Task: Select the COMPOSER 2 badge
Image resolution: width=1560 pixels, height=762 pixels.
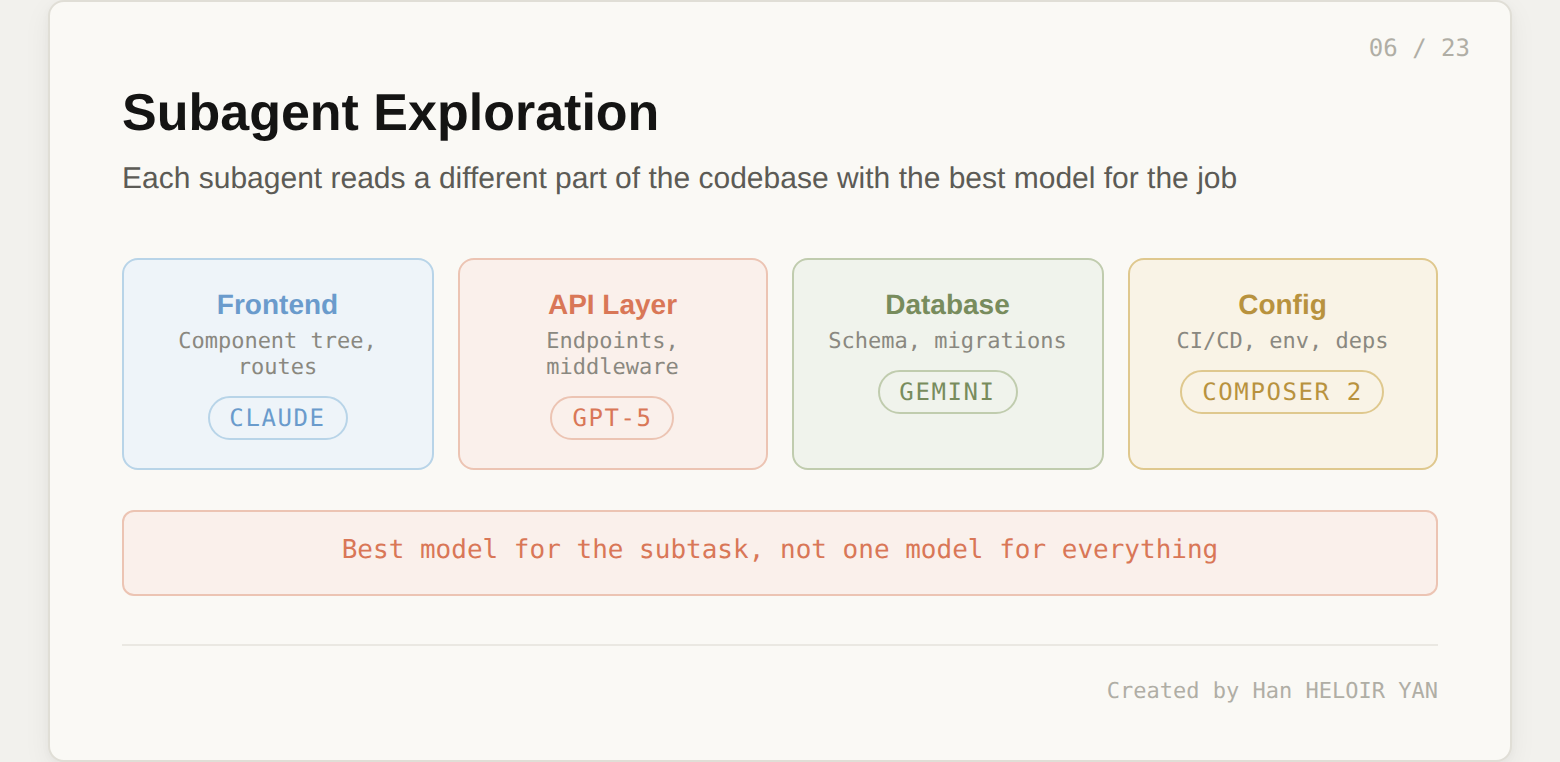Action: point(1281,392)
